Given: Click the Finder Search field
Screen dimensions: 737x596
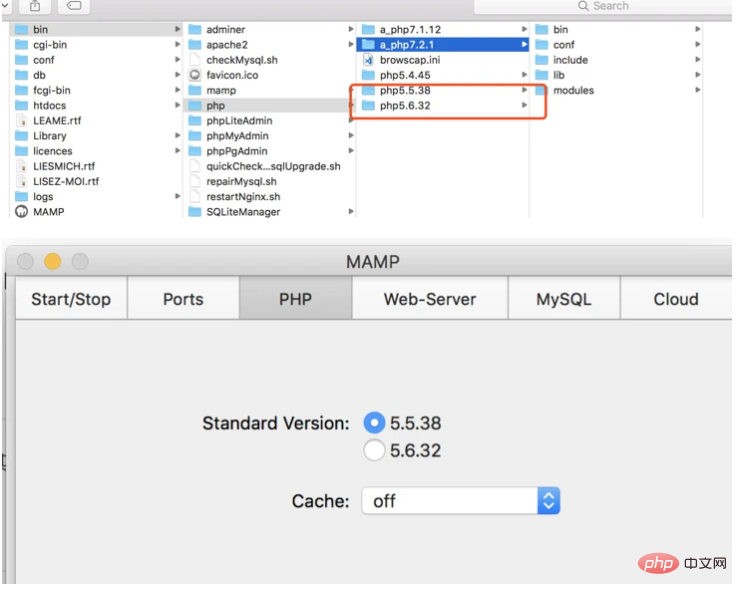Looking at the screenshot, I should (x=603, y=6).
